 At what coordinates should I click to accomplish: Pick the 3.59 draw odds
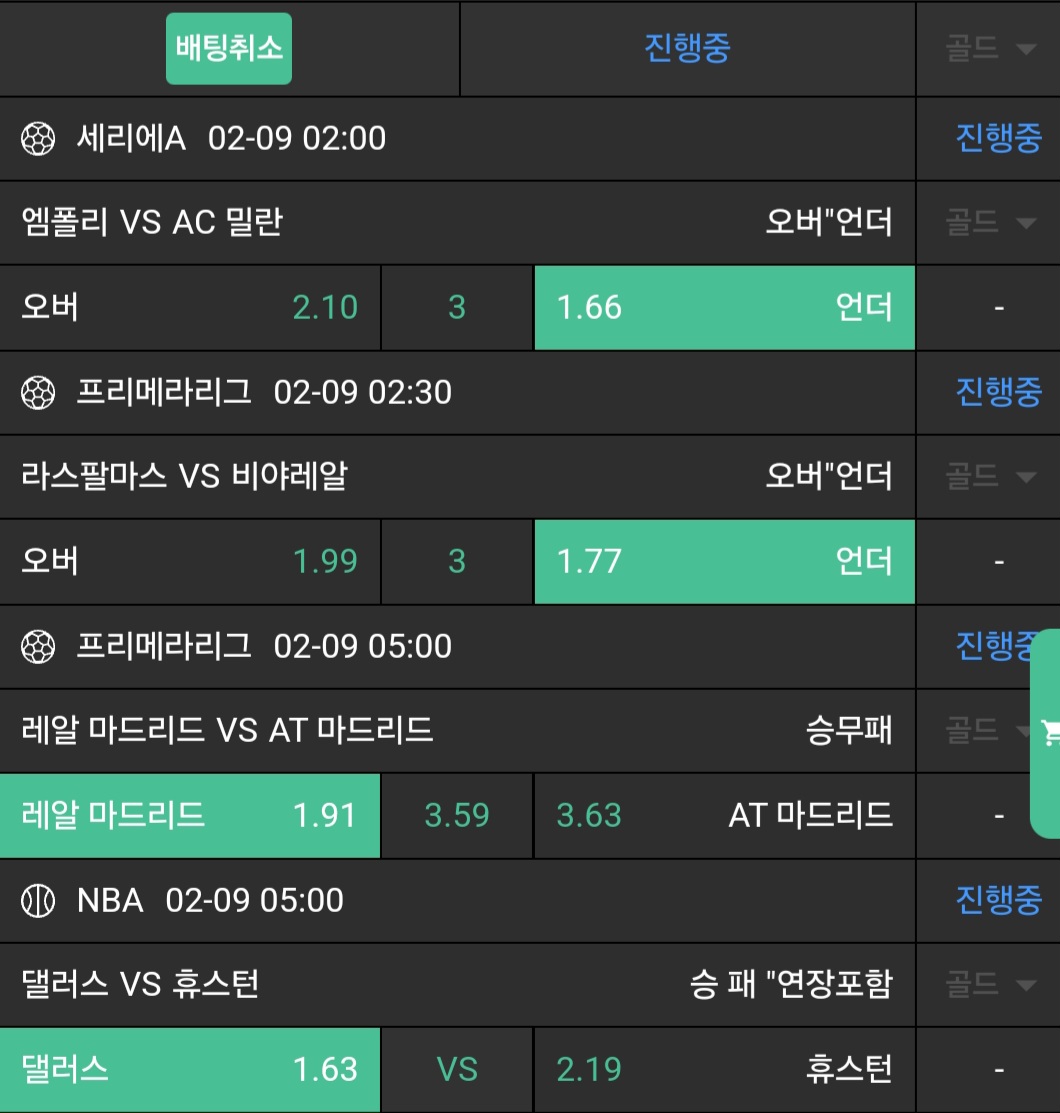(x=457, y=815)
